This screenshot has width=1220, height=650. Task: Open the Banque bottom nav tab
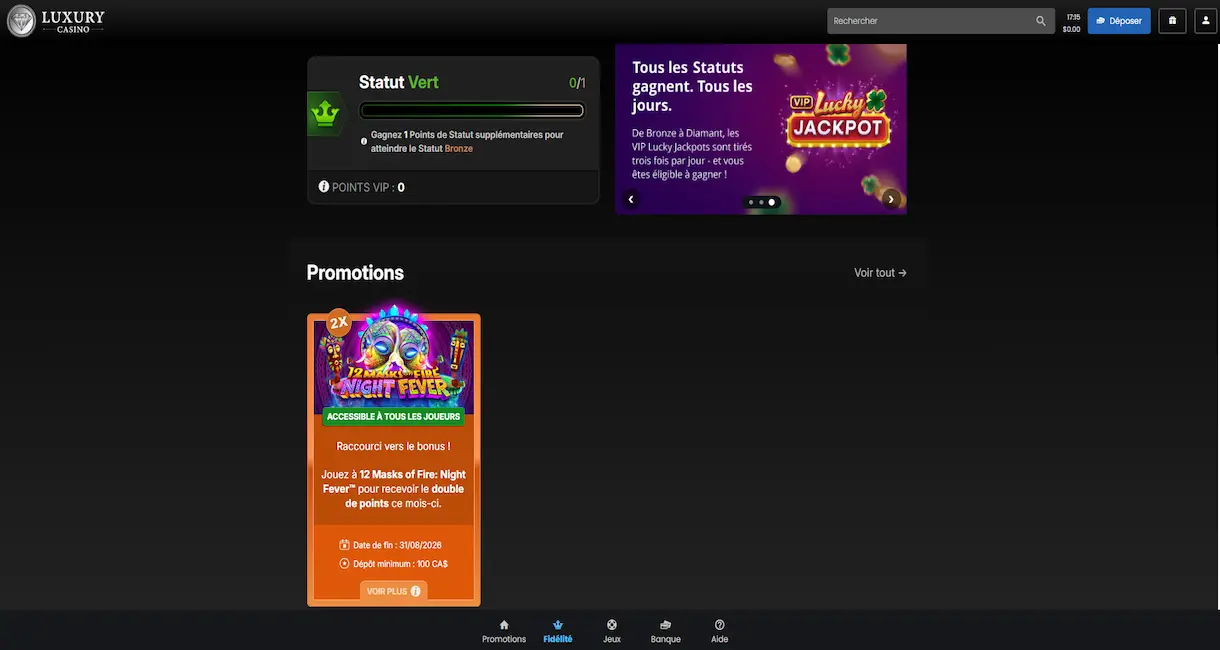coord(666,631)
